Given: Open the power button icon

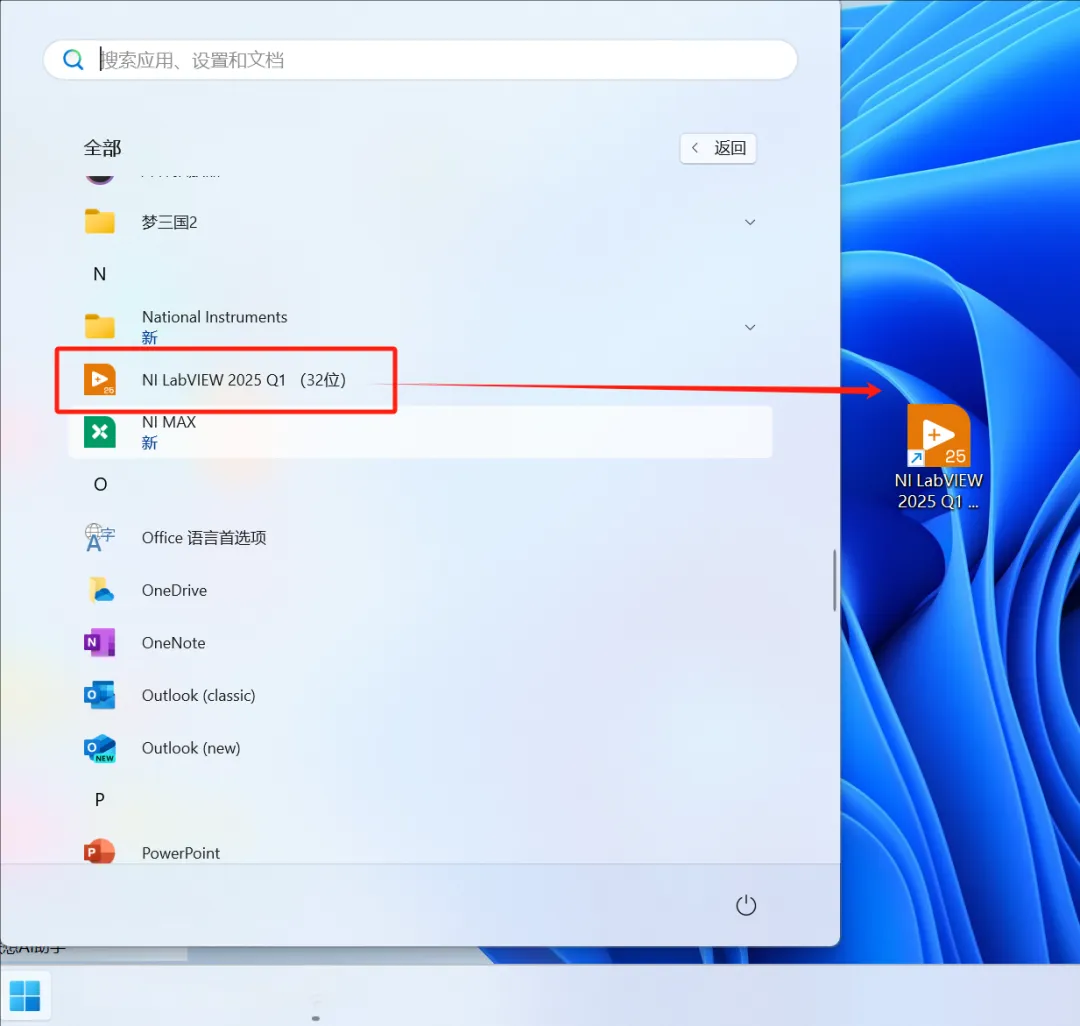Looking at the screenshot, I should [x=746, y=905].
